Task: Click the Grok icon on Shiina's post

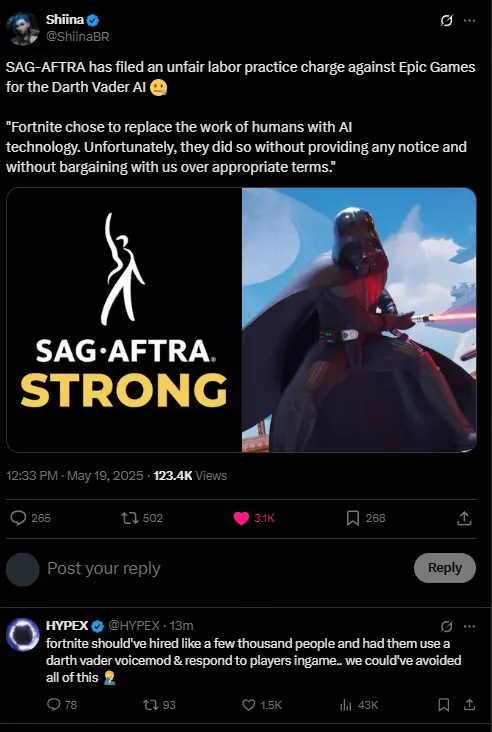Action: pos(447,21)
